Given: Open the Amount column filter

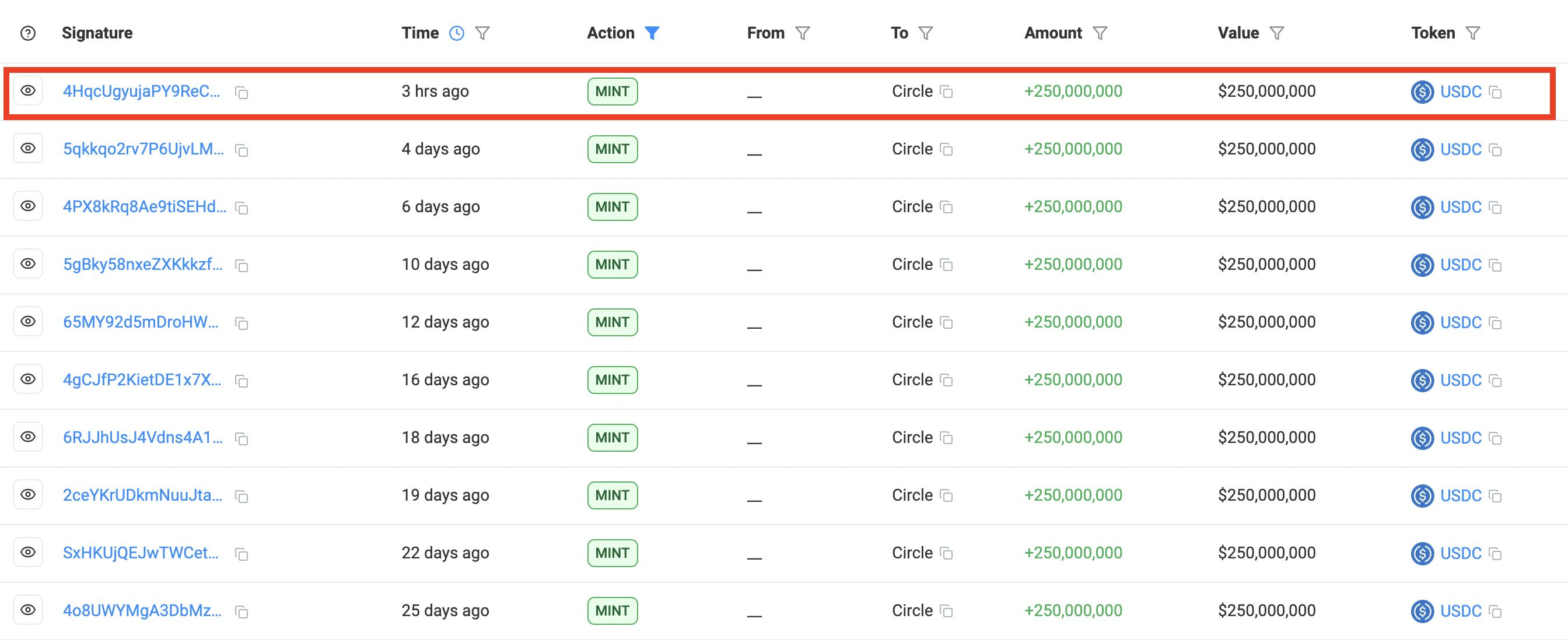Looking at the screenshot, I should tap(1100, 33).
